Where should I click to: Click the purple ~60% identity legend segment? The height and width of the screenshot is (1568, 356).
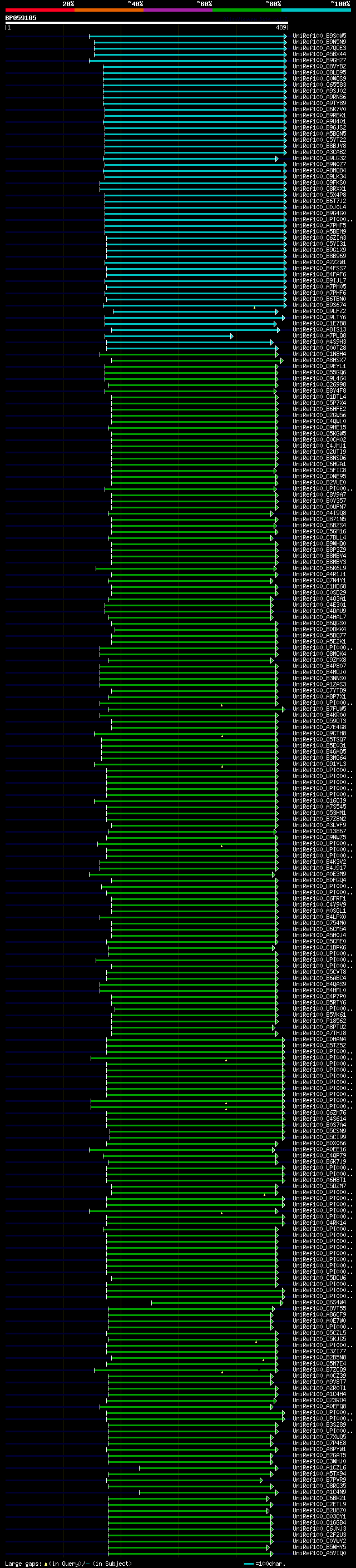[x=179, y=11]
